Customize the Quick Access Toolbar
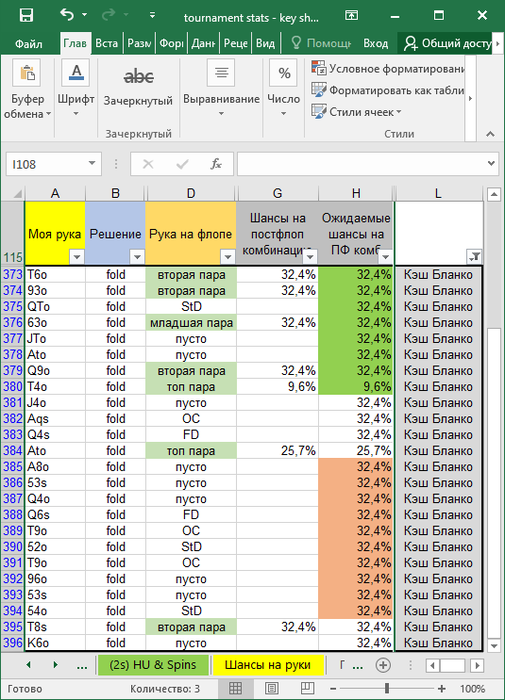 [x=152, y=15]
